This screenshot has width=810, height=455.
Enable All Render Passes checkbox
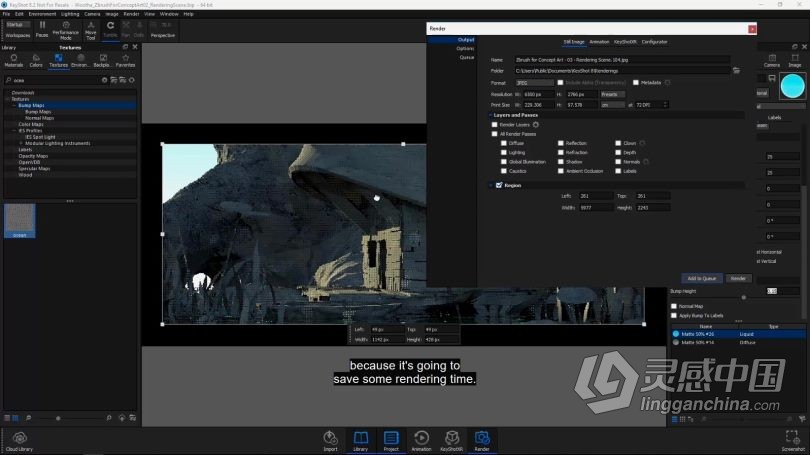point(494,134)
